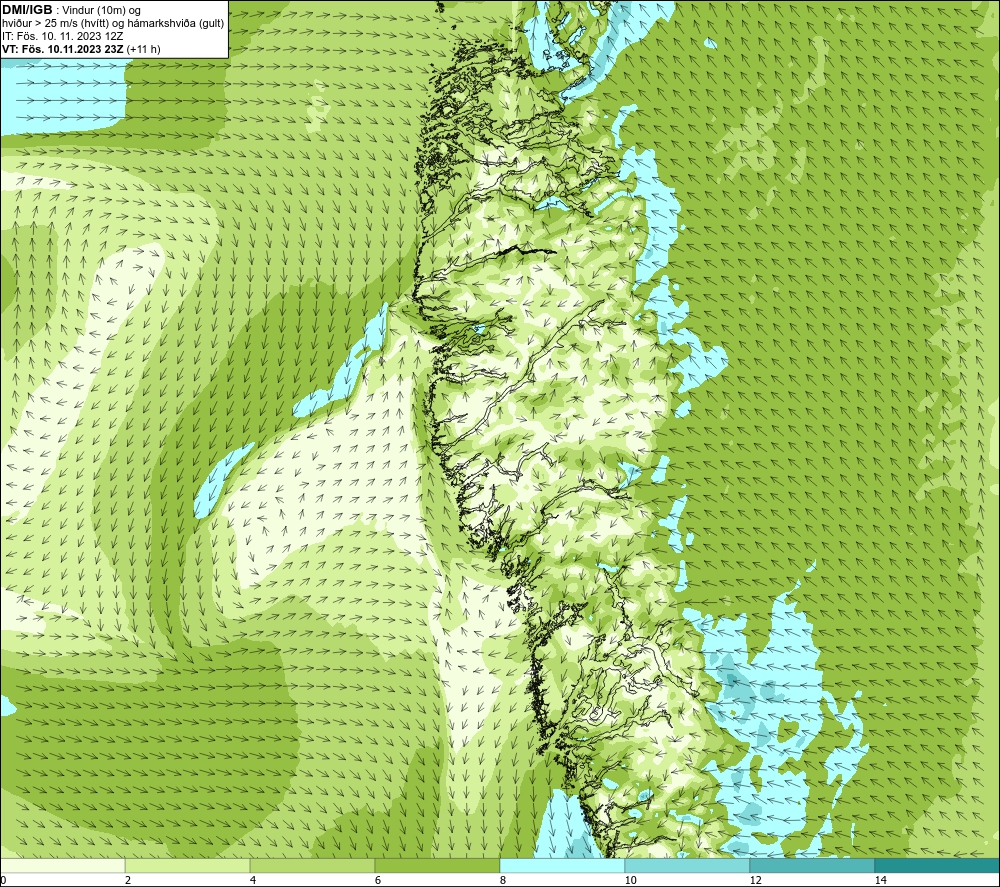
Task: Click the scale value '2'
Action: 128,880
